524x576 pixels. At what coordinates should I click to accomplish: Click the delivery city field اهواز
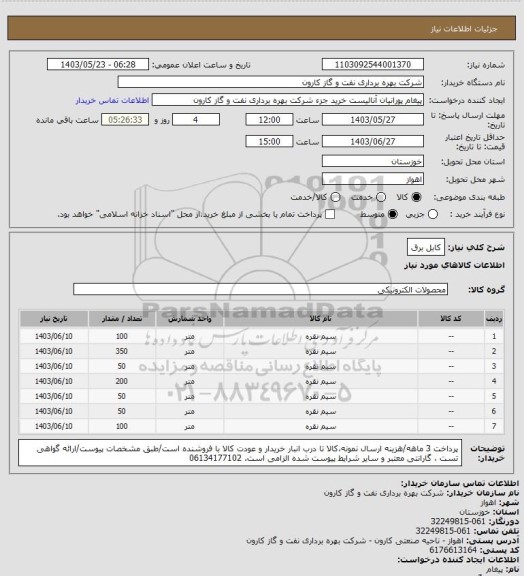click(x=373, y=179)
